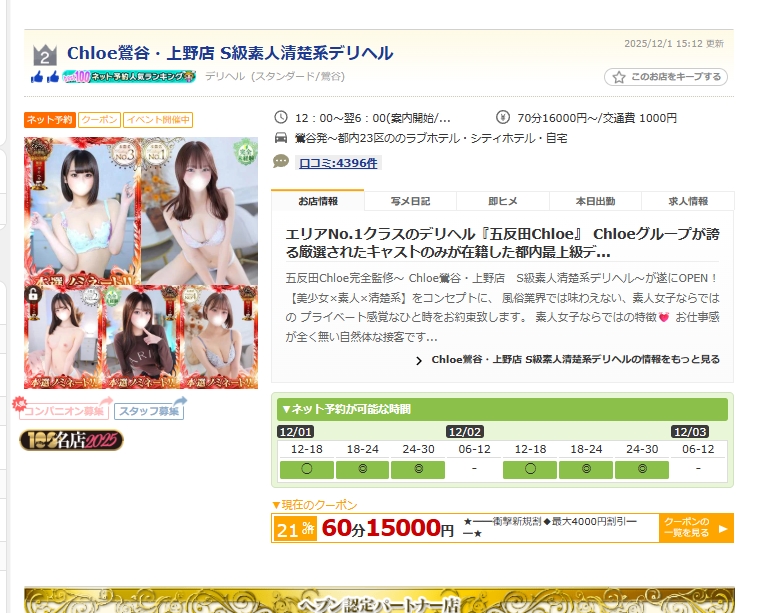Select the 12/02 24-30 reservation slot
This screenshot has height=613, width=782.
coord(642,469)
